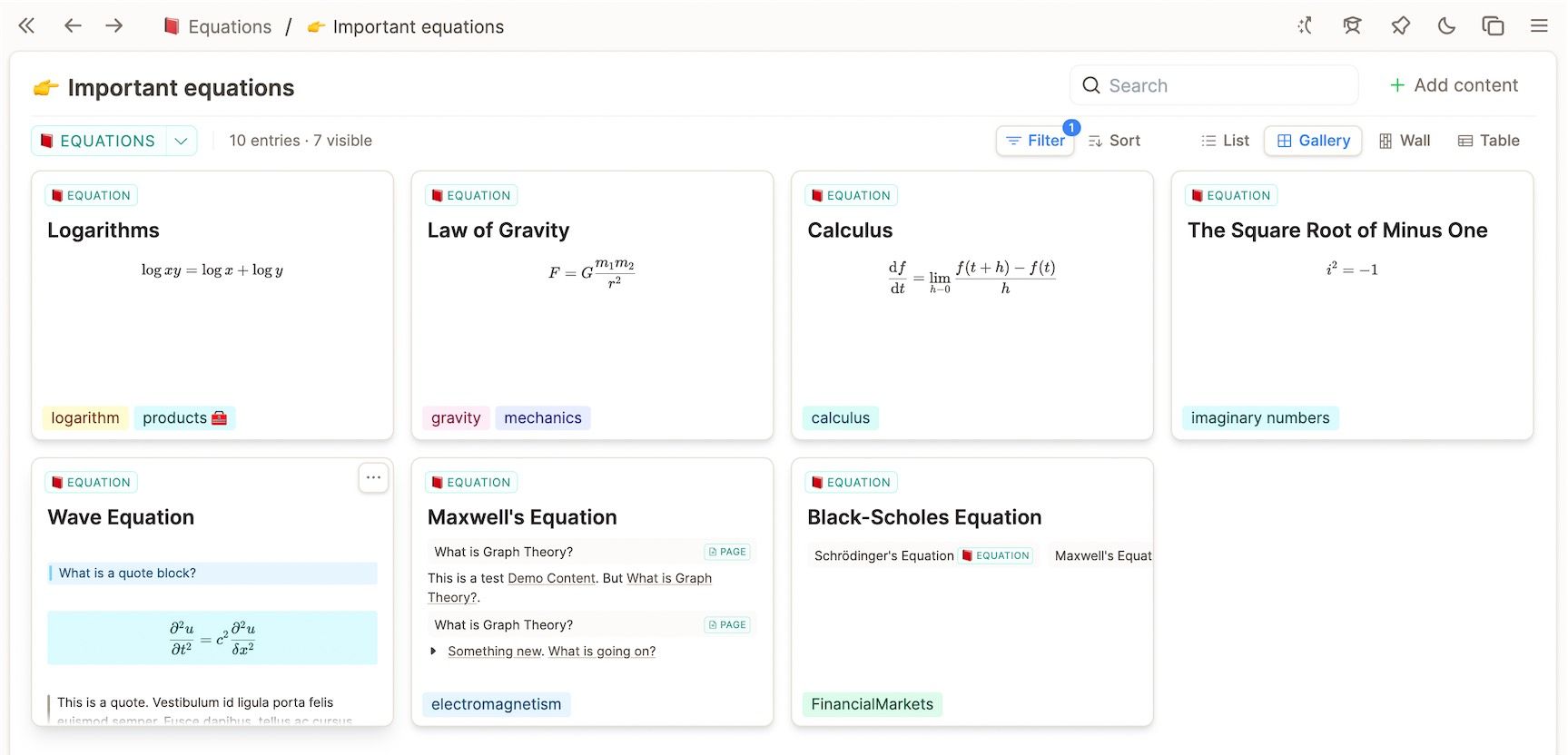The height and width of the screenshot is (755, 1568).
Task: Switch to the Table view
Action: [1488, 141]
